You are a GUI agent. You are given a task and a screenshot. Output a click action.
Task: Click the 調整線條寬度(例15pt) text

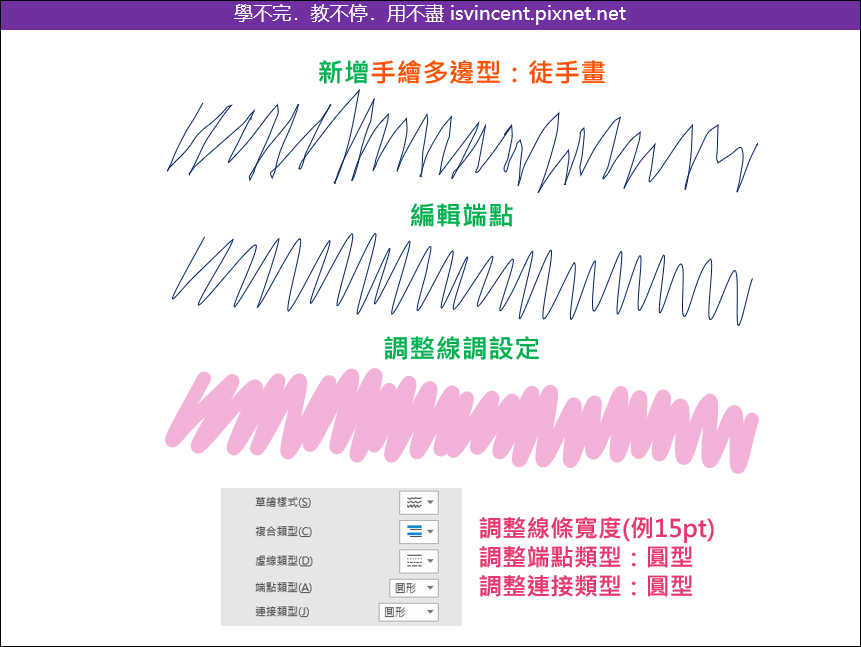coord(597,529)
